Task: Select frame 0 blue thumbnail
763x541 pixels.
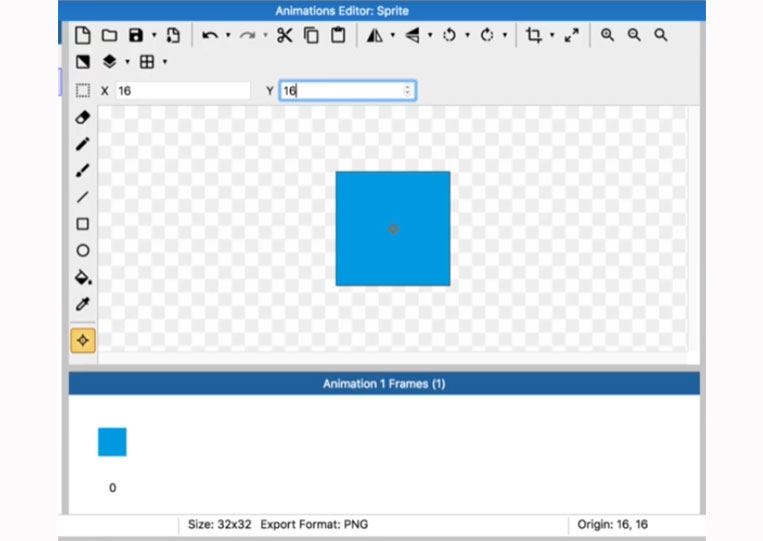Action: [112, 442]
